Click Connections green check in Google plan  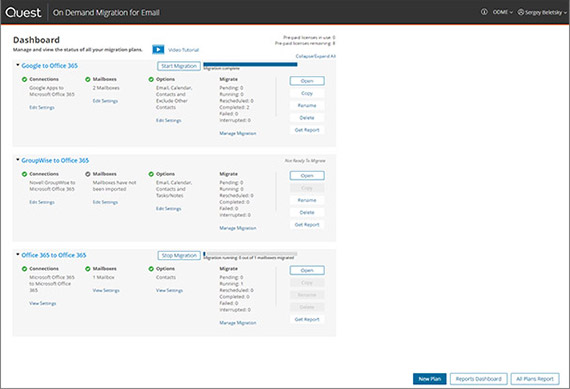(24, 79)
